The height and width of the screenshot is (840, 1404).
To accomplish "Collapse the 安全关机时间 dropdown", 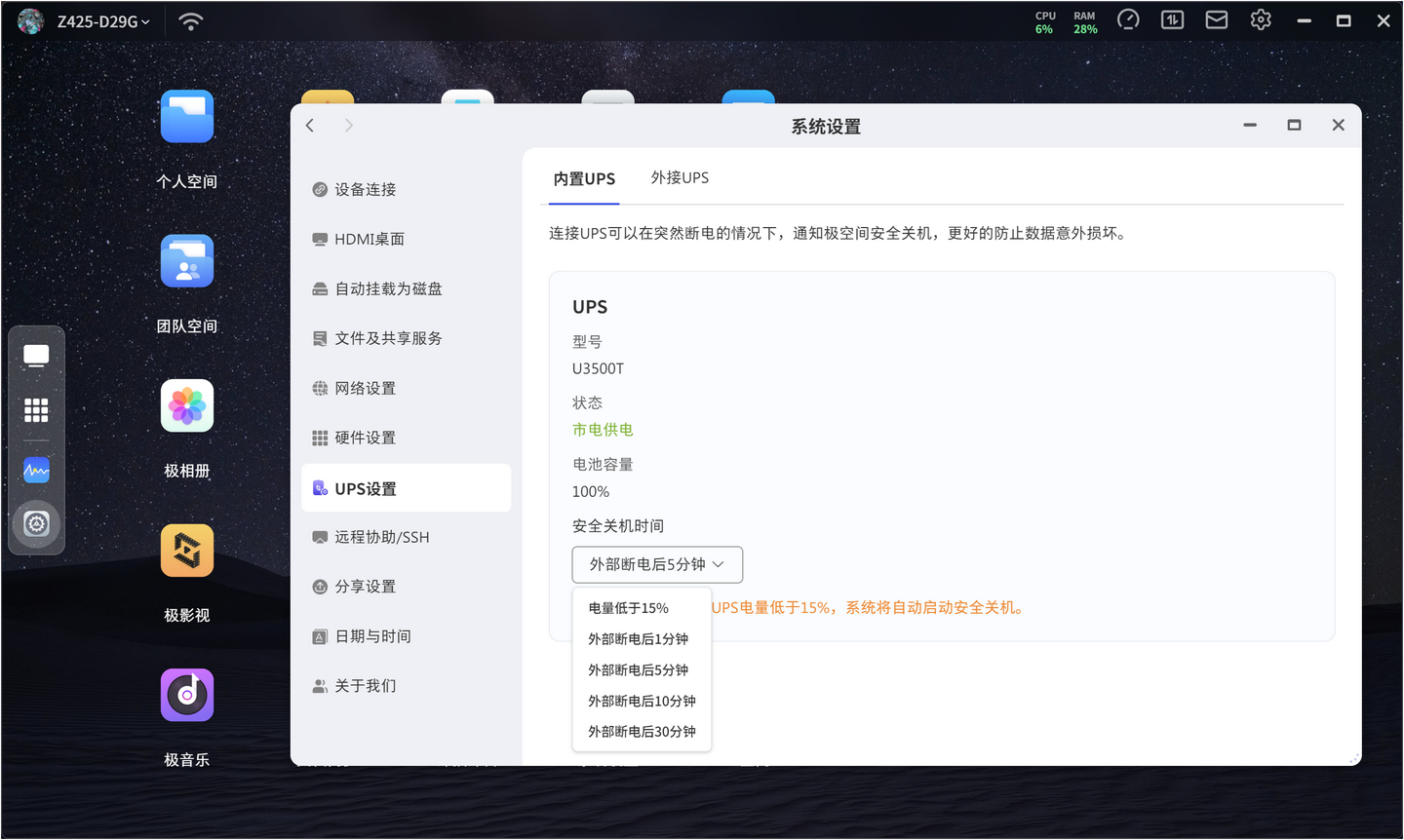I will [657, 564].
